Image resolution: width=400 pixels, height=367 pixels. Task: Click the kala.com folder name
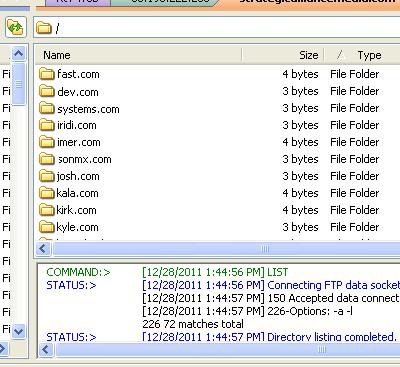77,193
